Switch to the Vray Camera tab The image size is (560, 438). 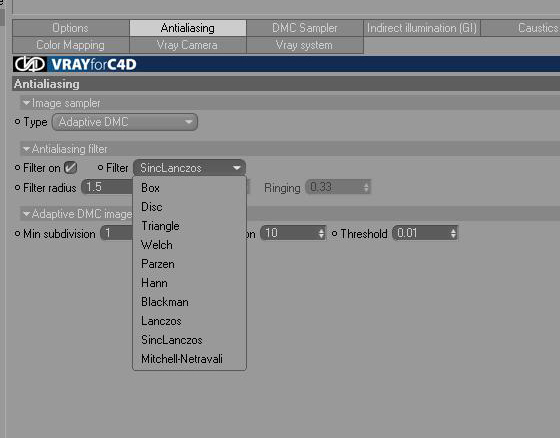pos(188,45)
